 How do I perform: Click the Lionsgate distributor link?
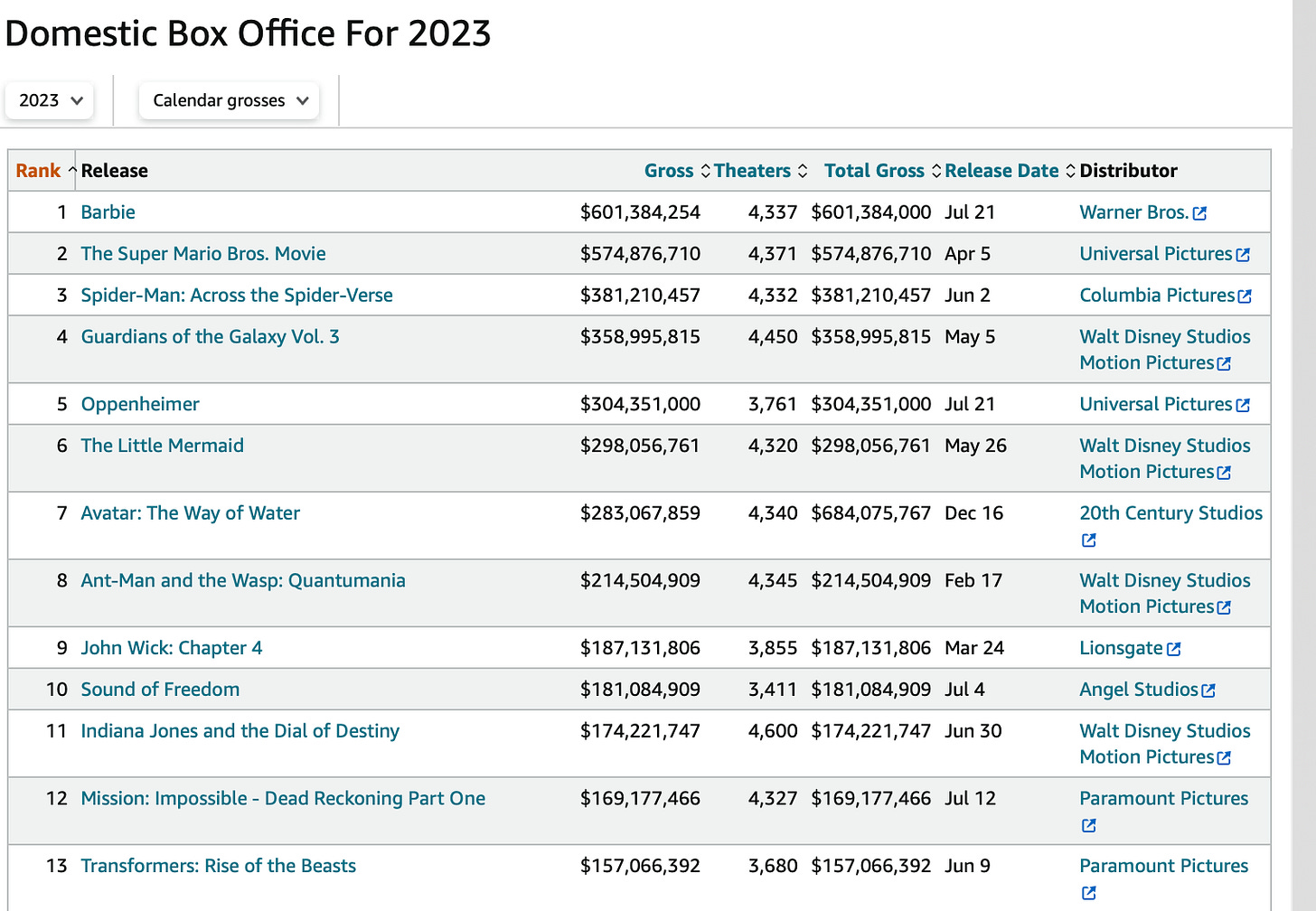[1121, 648]
